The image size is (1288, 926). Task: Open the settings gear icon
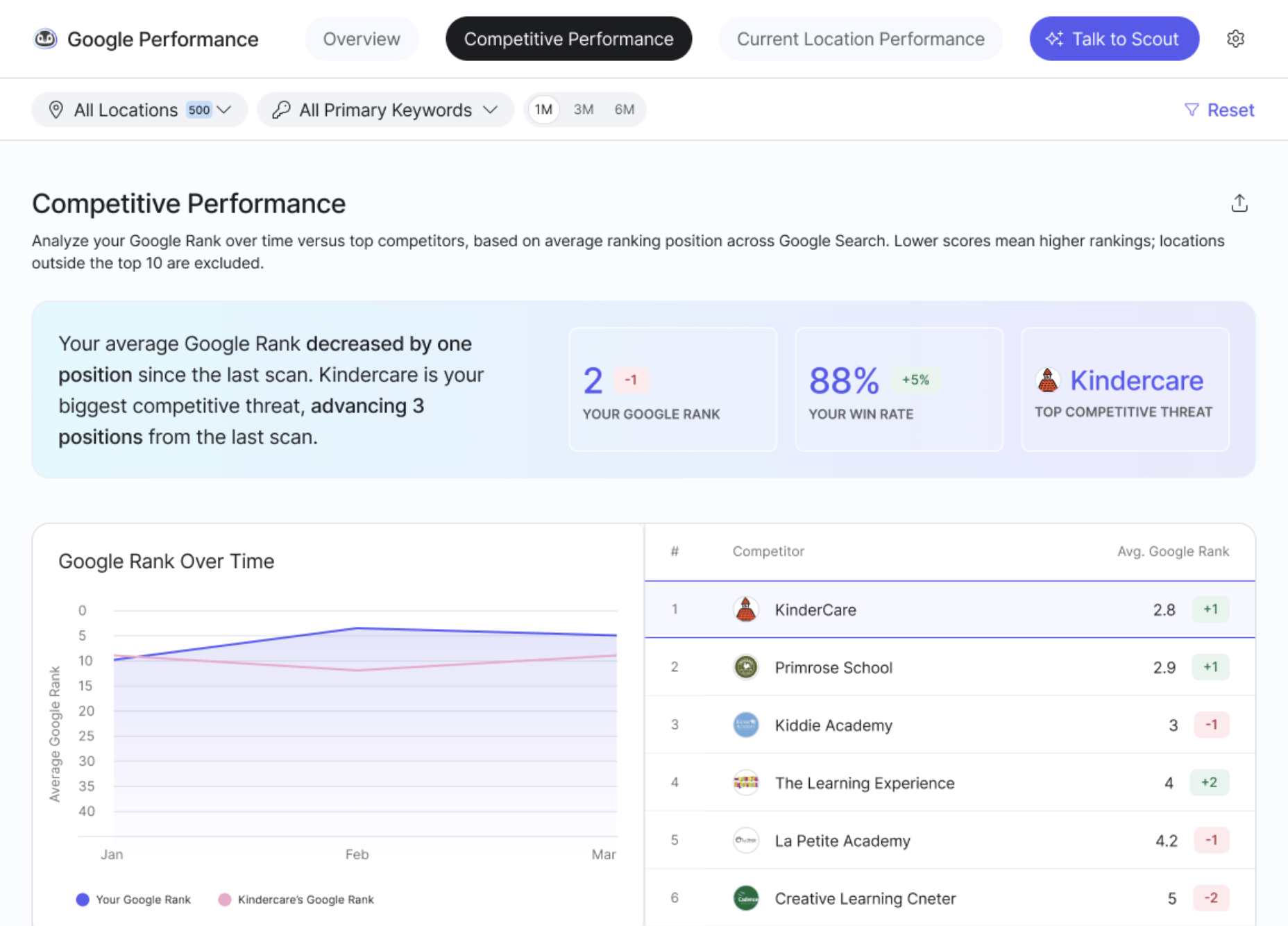tap(1235, 39)
